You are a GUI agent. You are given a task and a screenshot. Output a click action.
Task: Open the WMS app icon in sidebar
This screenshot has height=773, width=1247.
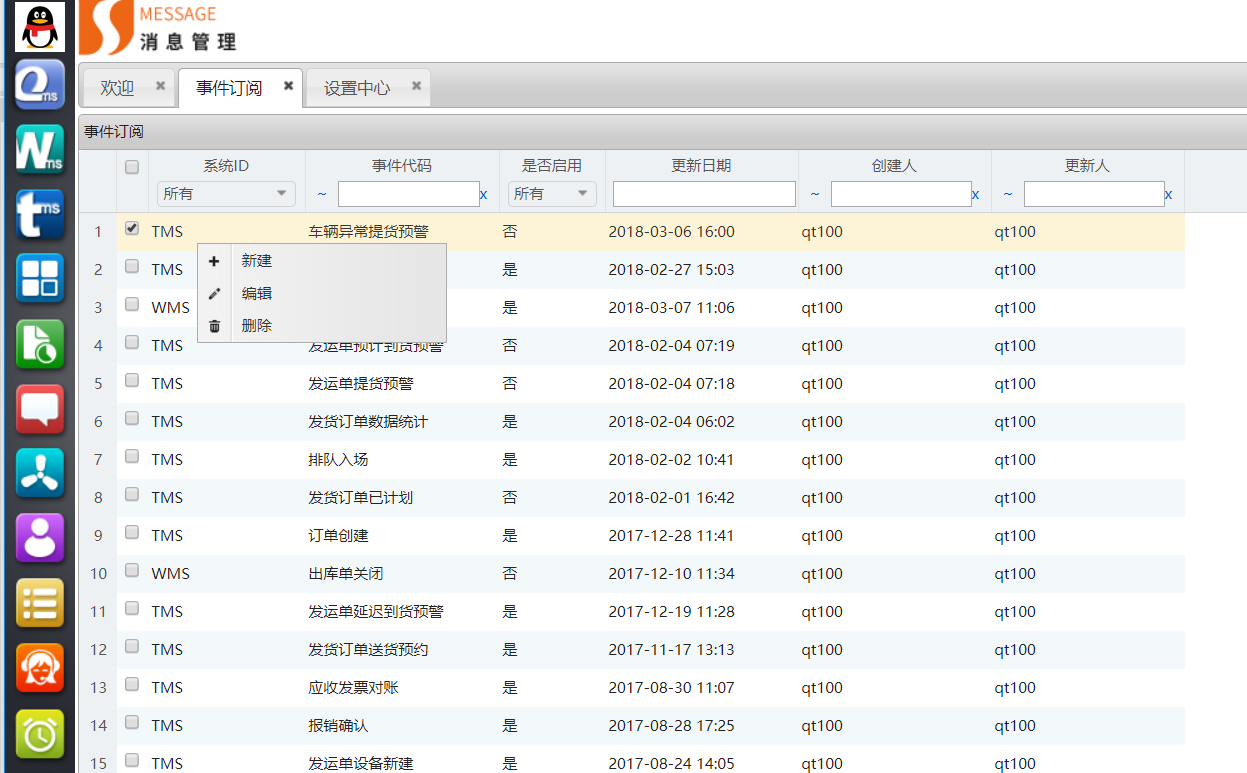(x=40, y=150)
